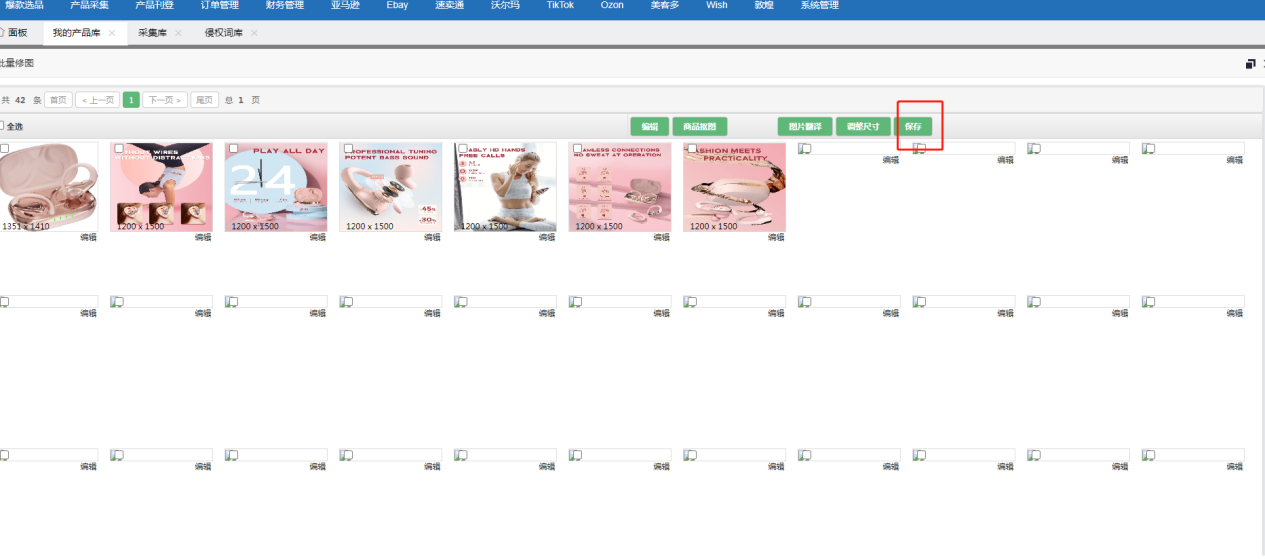This screenshot has width=1265, height=559.
Task: Select the Professional Tuning Potent Bass thumbnail
Action: [390, 187]
